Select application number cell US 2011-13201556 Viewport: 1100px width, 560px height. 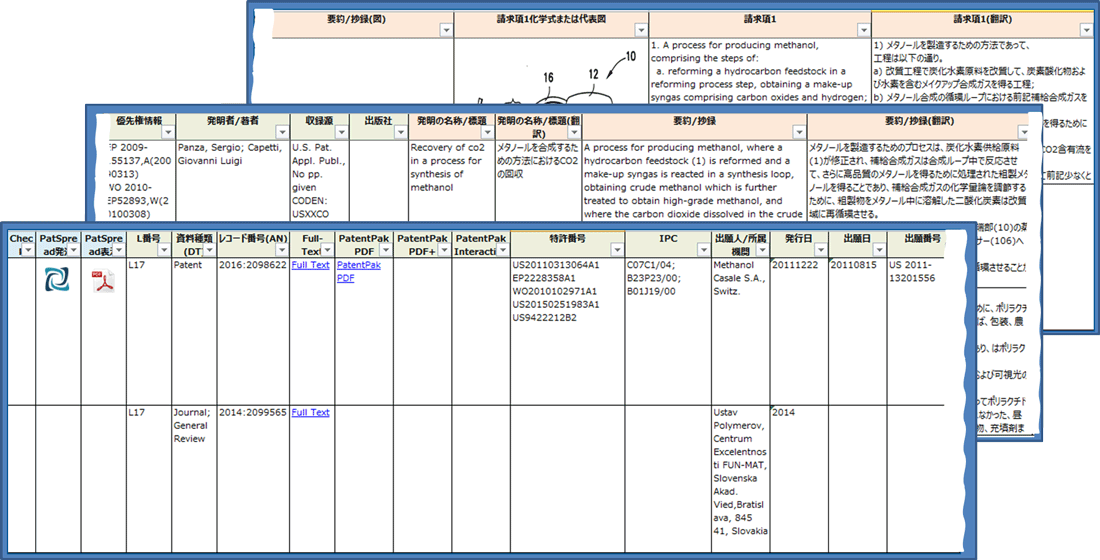(915, 331)
